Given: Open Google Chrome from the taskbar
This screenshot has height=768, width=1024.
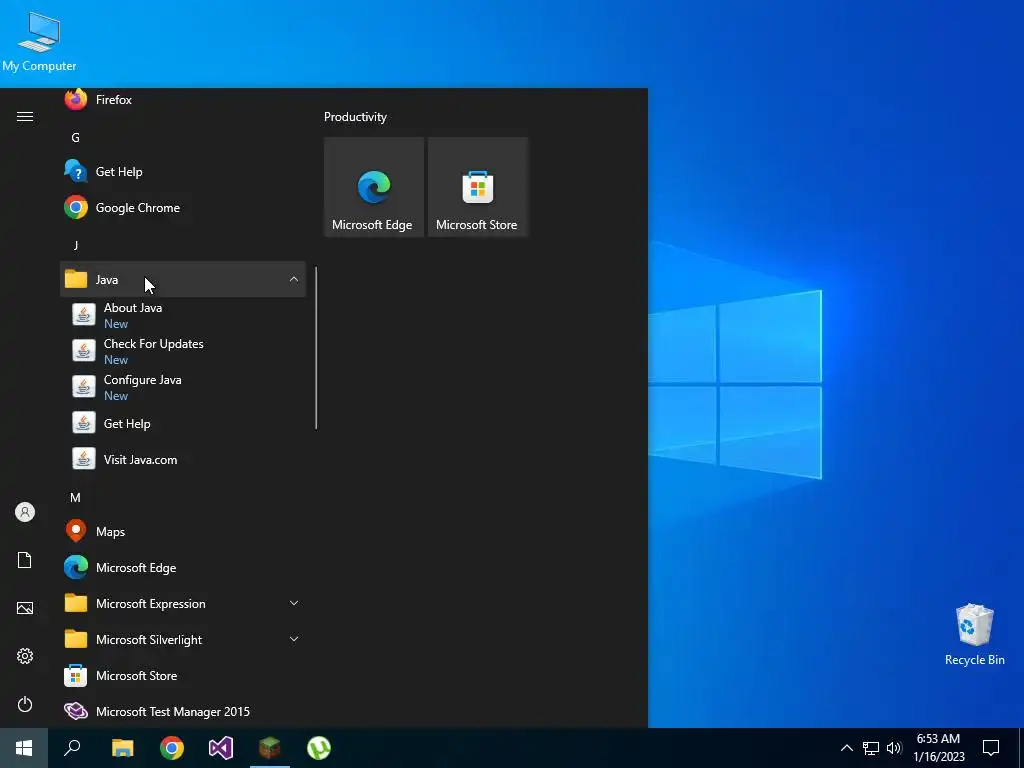Looking at the screenshot, I should point(172,748).
